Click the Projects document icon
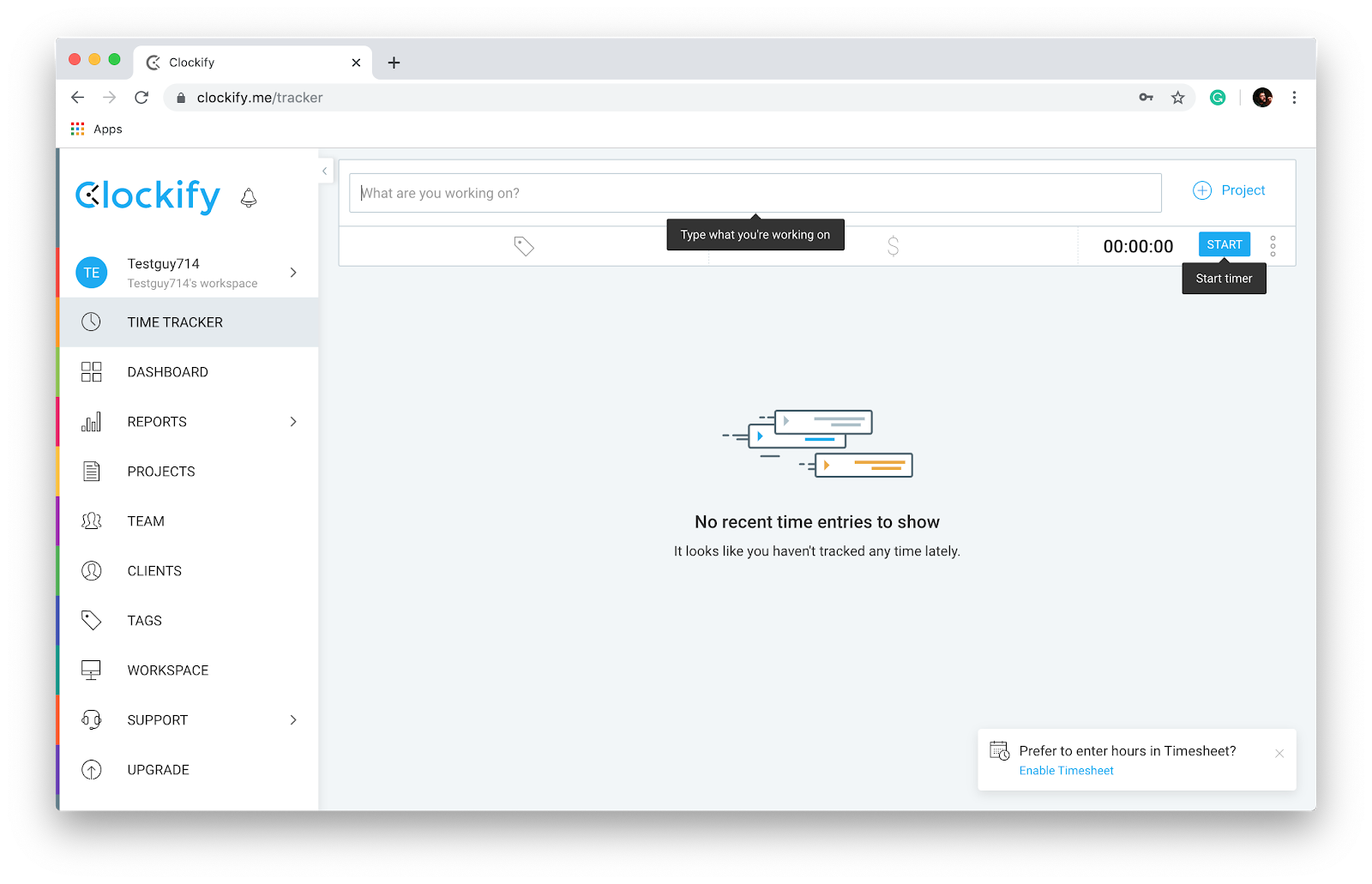 tap(91, 472)
